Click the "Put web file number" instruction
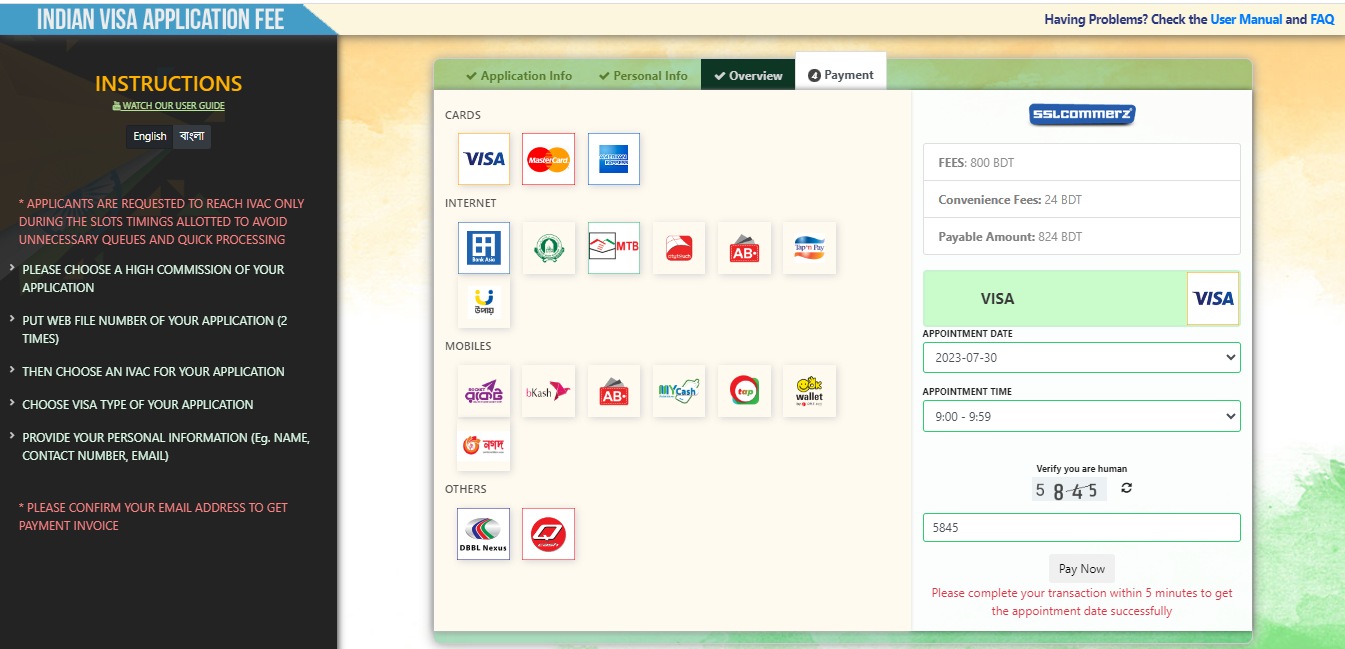The width and height of the screenshot is (1345, 649). (x=155, y=330)
